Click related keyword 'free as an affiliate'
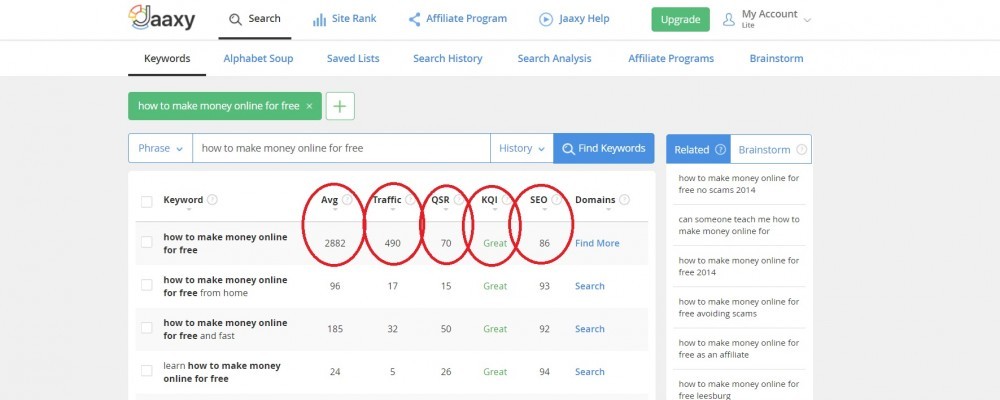 click(739, 348)
